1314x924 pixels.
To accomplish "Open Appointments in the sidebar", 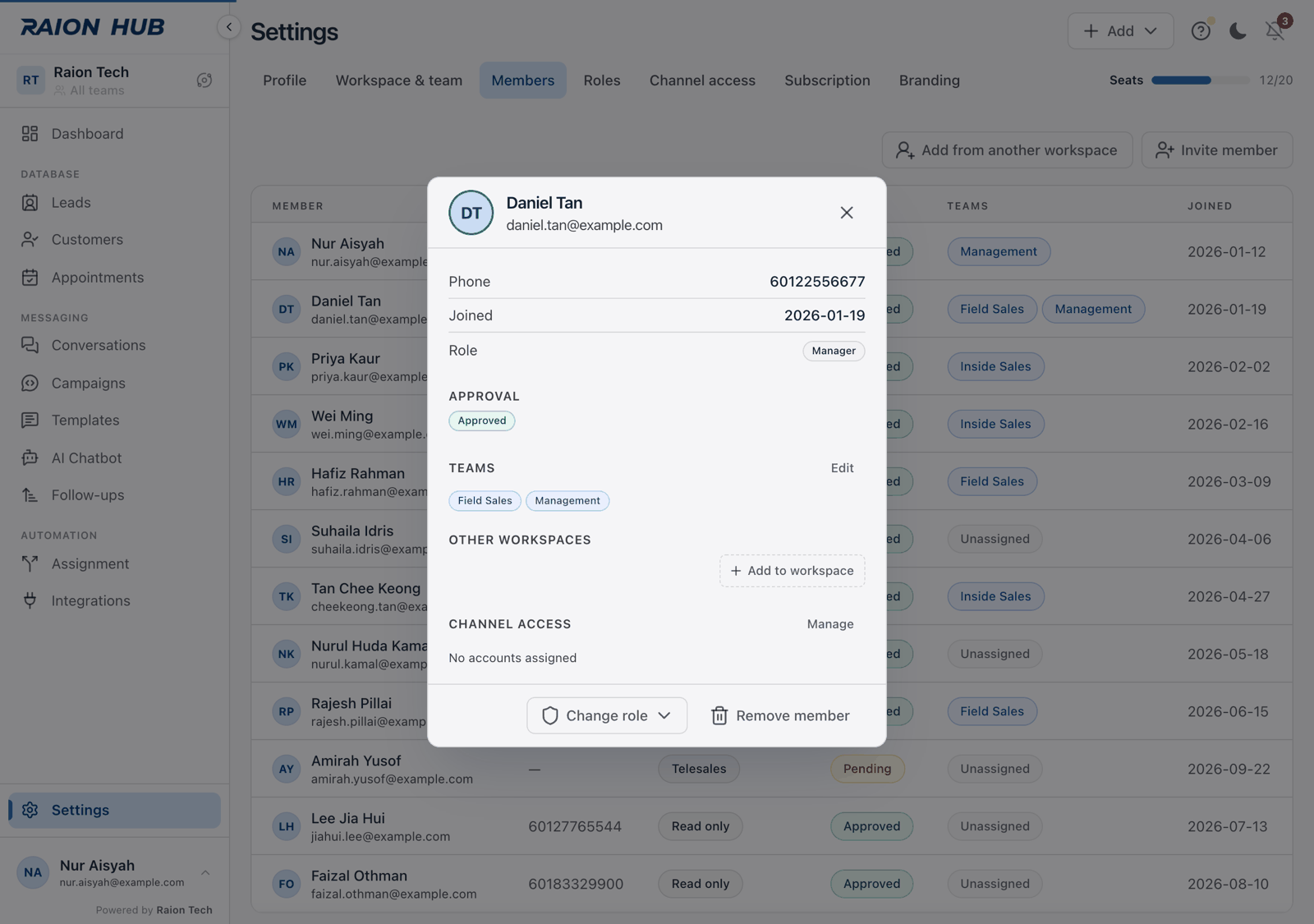I will [x=115, y=278].
